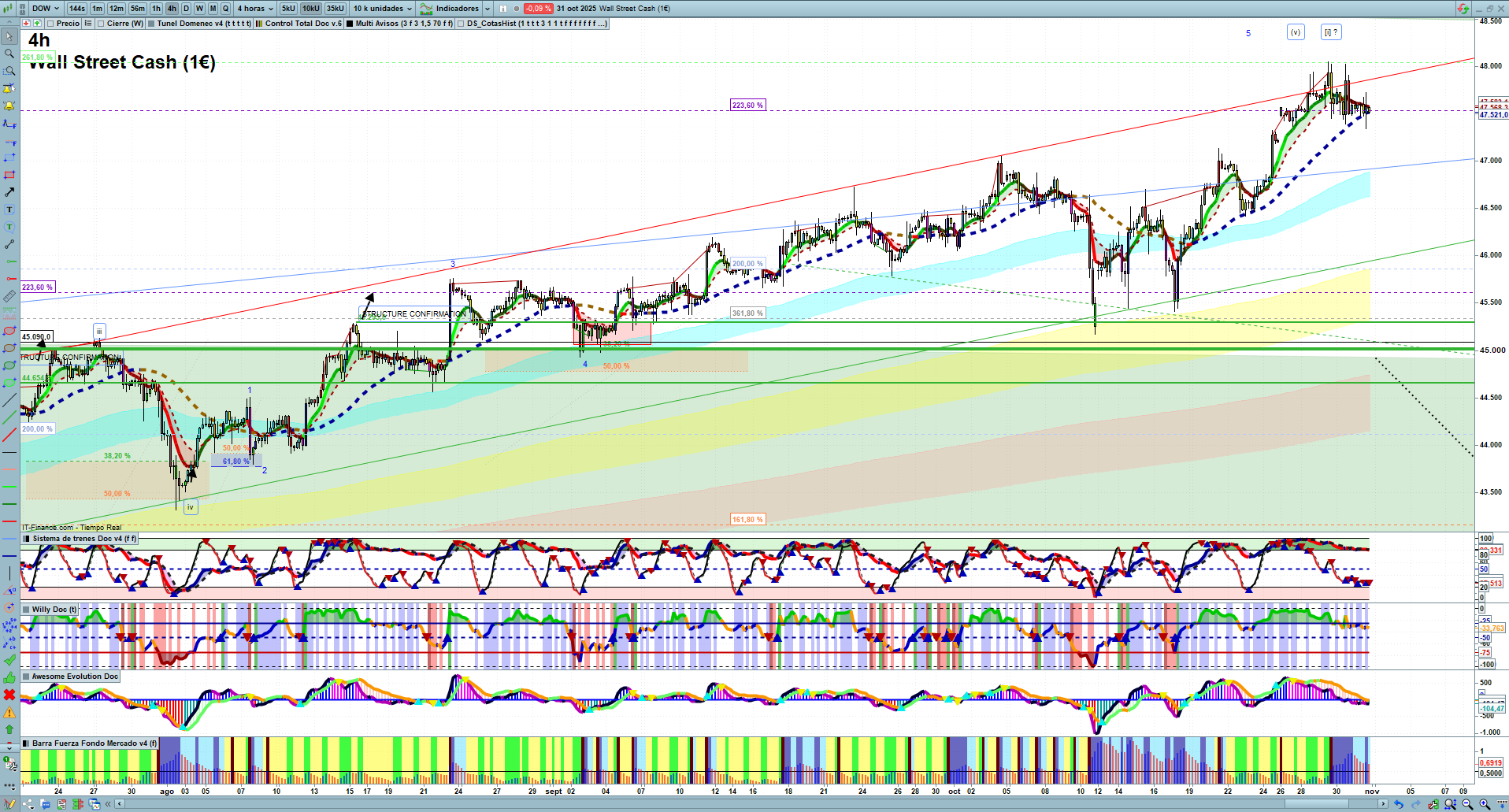
Task: Toggle the Control Total Doc v.6 box
Action: tap(258, 24)
